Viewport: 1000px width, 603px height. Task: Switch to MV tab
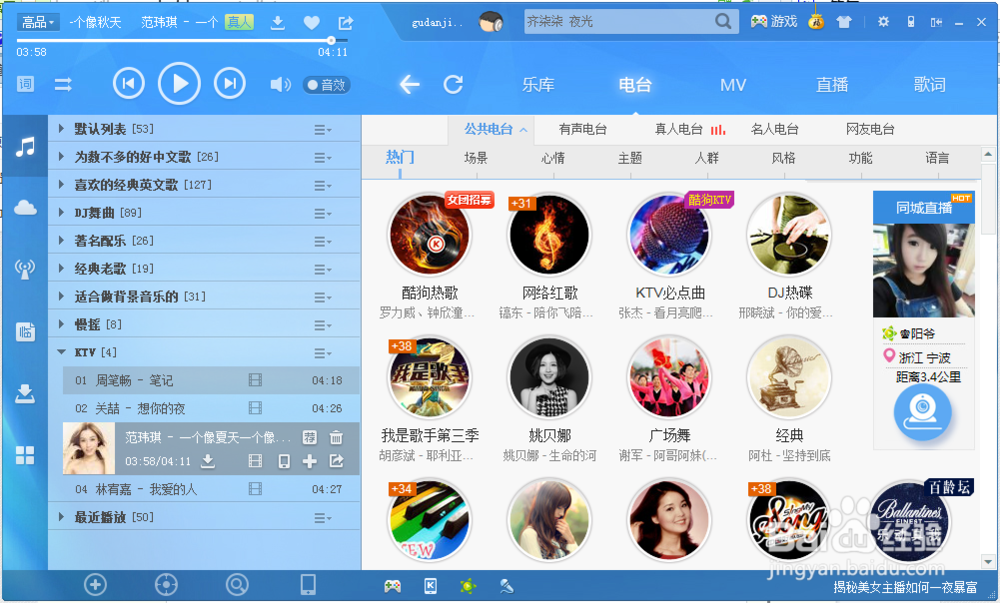point(733,85)
